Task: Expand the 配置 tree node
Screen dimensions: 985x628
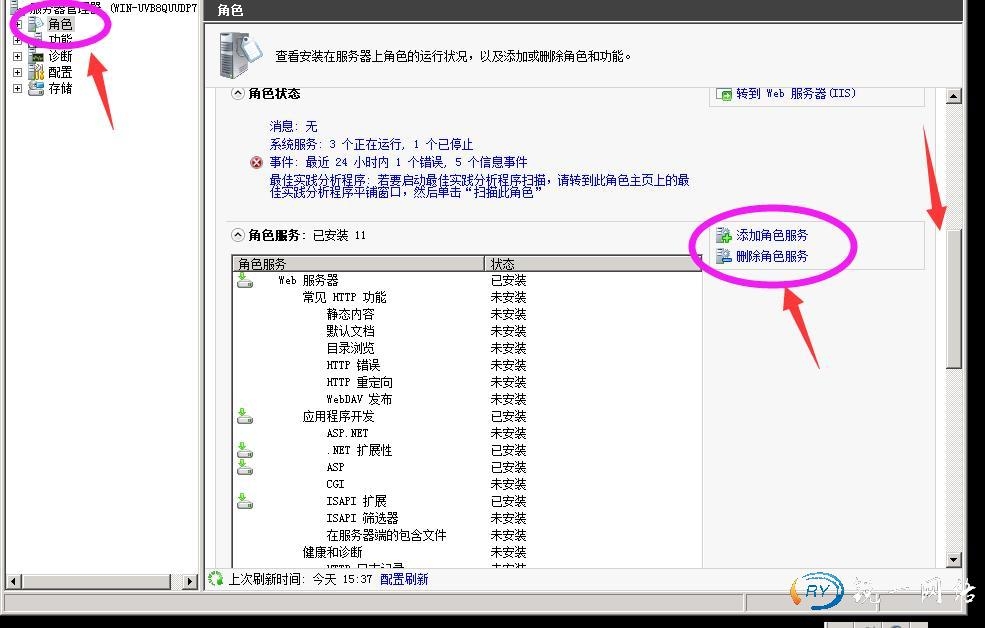Action: (x=17, y=72)
